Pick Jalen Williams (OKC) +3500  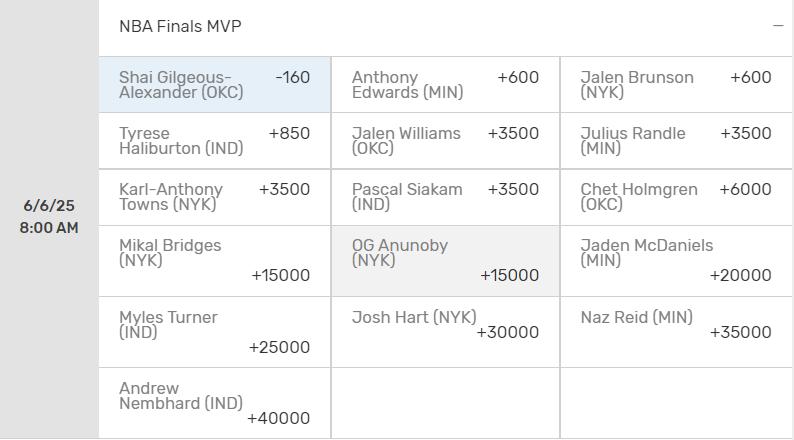click(x=446, y=141)
